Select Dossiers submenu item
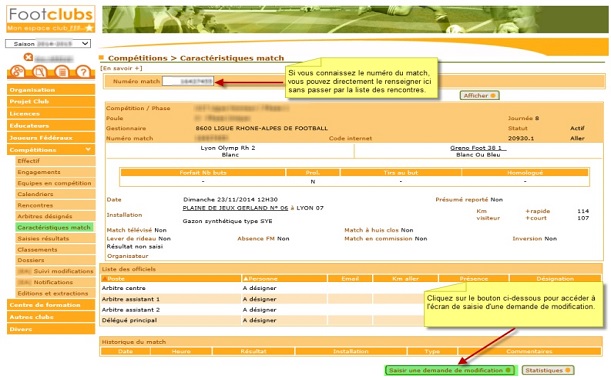The image size is (611, 378). (x=55, y=260)
